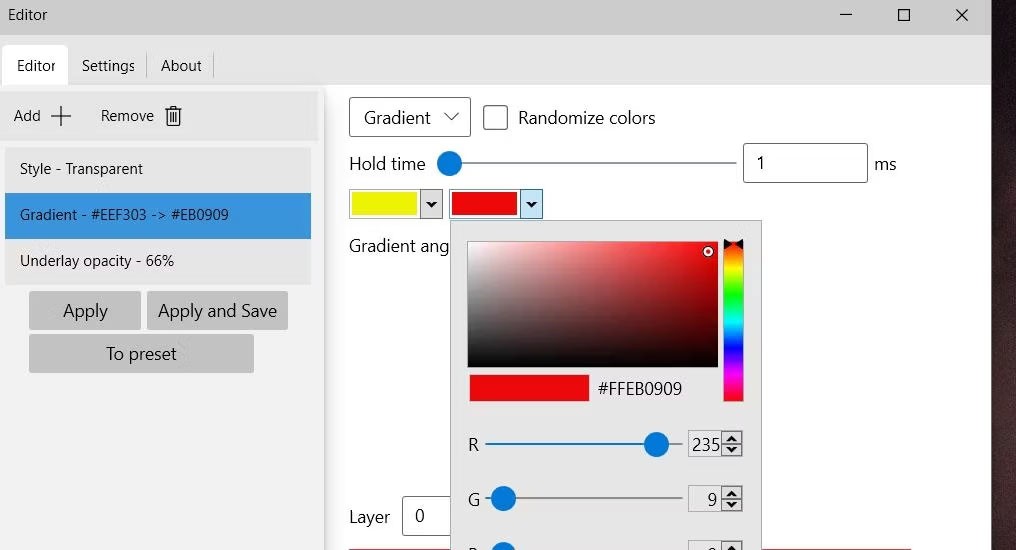The width and height of the screenshot is (1016, 550).
Task: Enable the Randomize colors checkbox
Action: [x=495, y=118]
